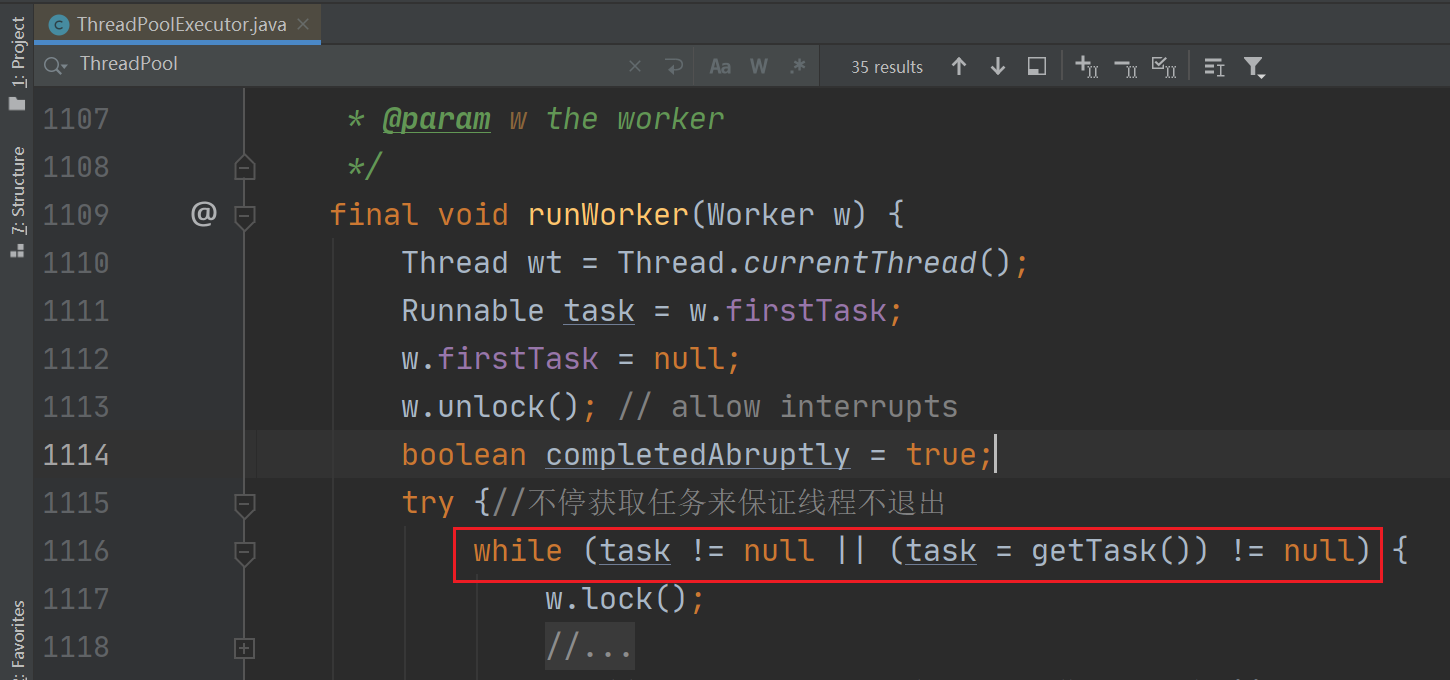This screenshot has height=680, width=1450.
Task: Close the ThreadPoolExecutor.java tab
Action: [303, 24]
